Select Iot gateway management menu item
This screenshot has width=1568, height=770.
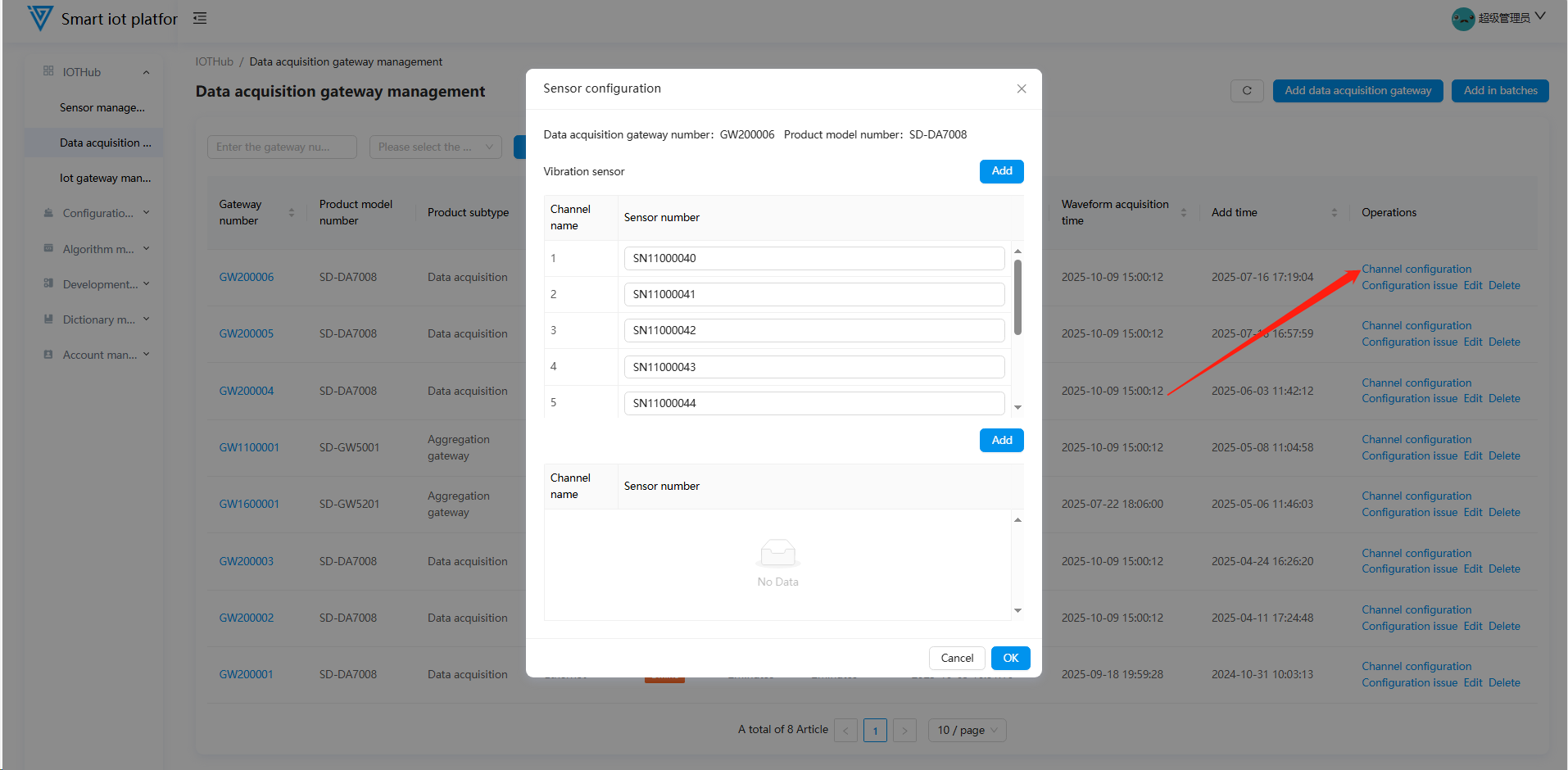(105, 178)
